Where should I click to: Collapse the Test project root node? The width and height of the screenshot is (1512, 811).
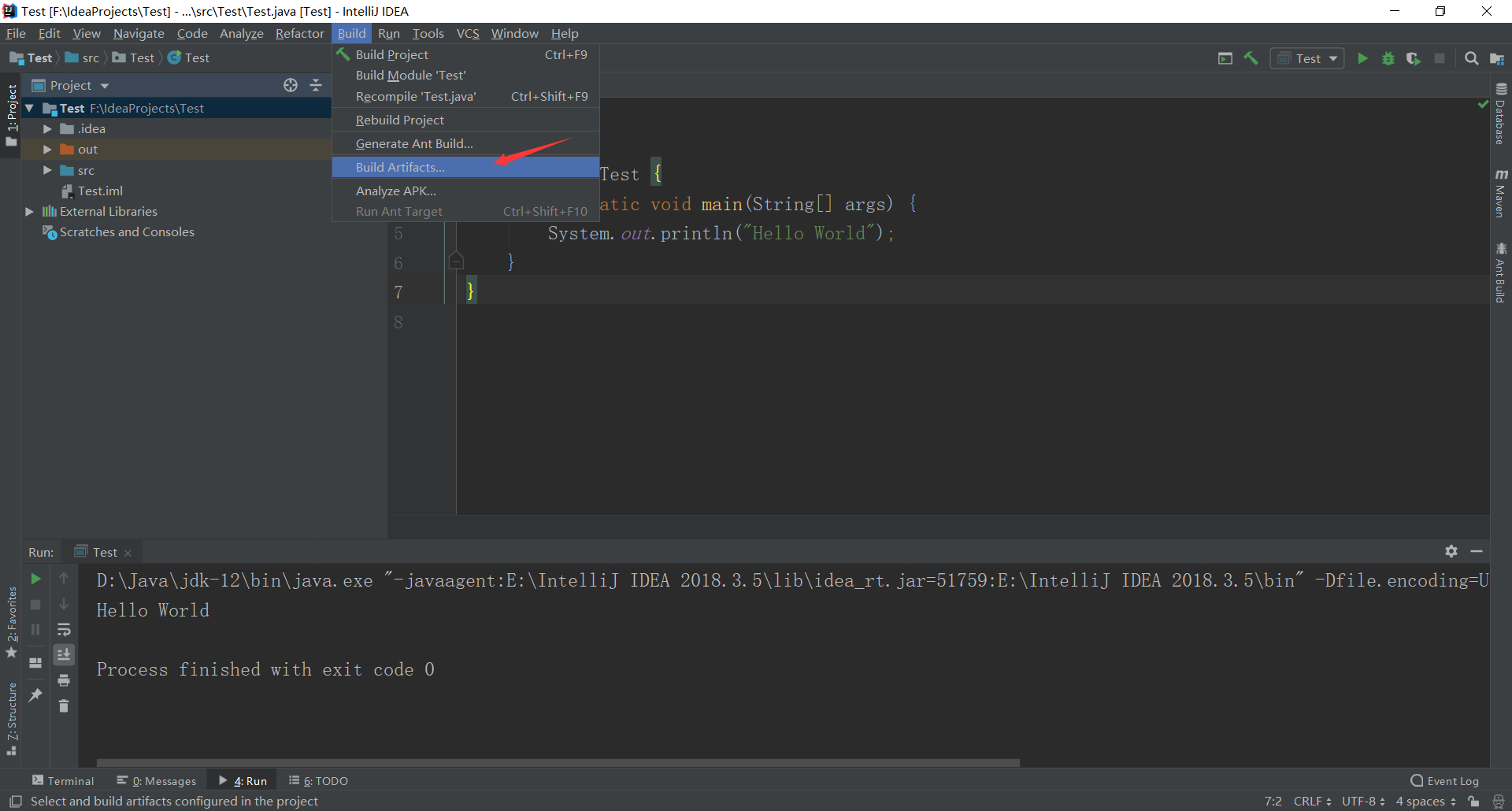pyautogui.click(x=29, y=108)
